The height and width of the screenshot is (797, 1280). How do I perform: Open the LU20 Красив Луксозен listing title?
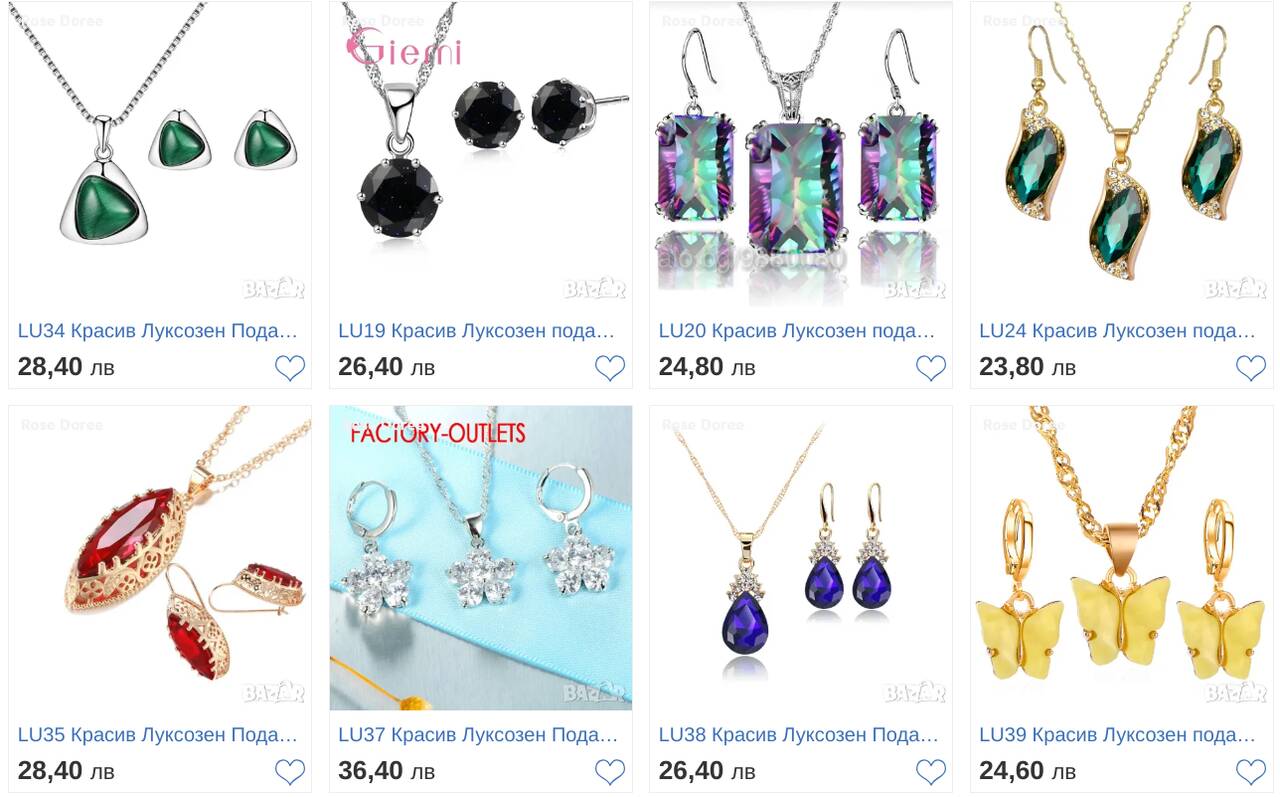coord(798,331)
